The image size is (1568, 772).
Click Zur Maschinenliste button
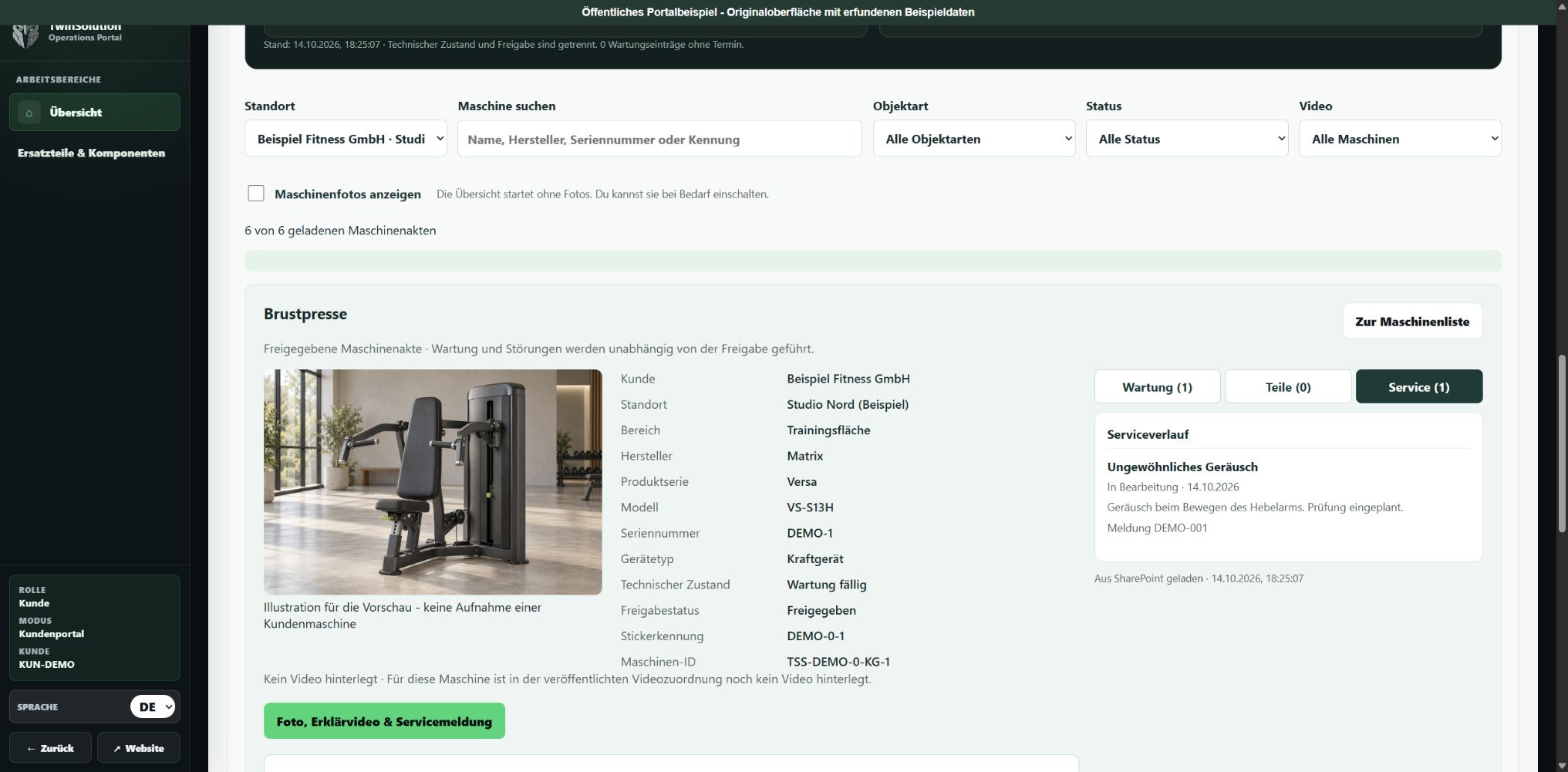click(x=1412, y=321)
